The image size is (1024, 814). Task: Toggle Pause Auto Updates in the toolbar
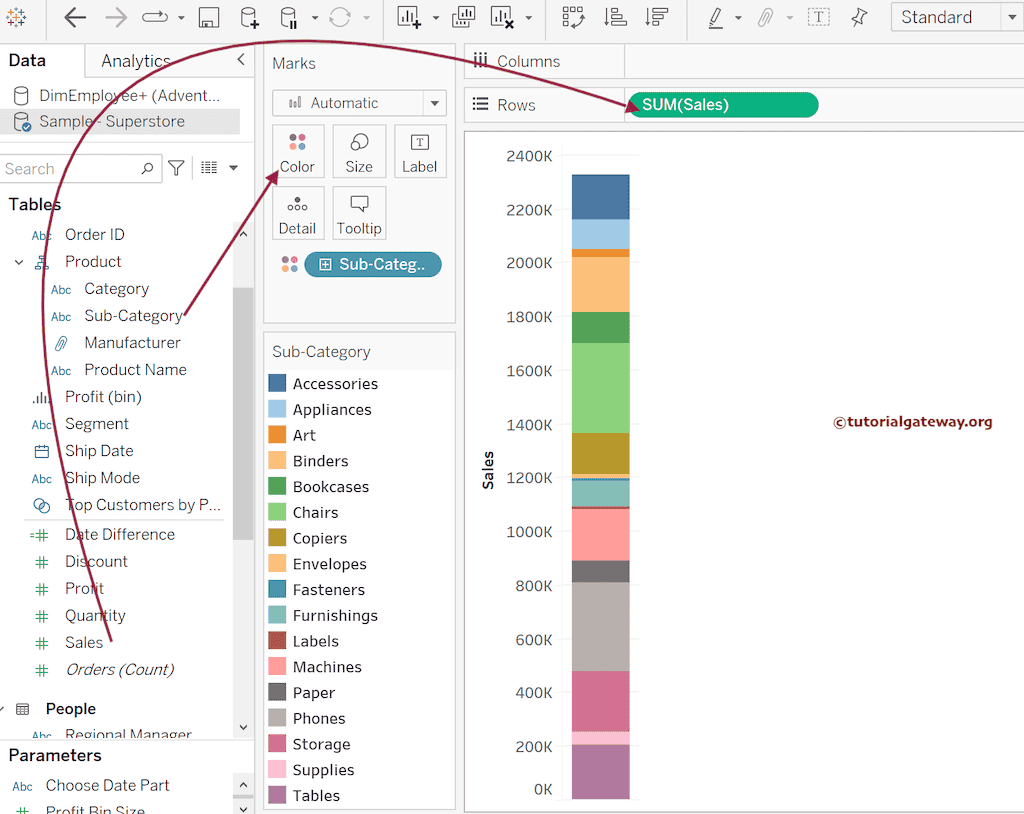point(288,18)
